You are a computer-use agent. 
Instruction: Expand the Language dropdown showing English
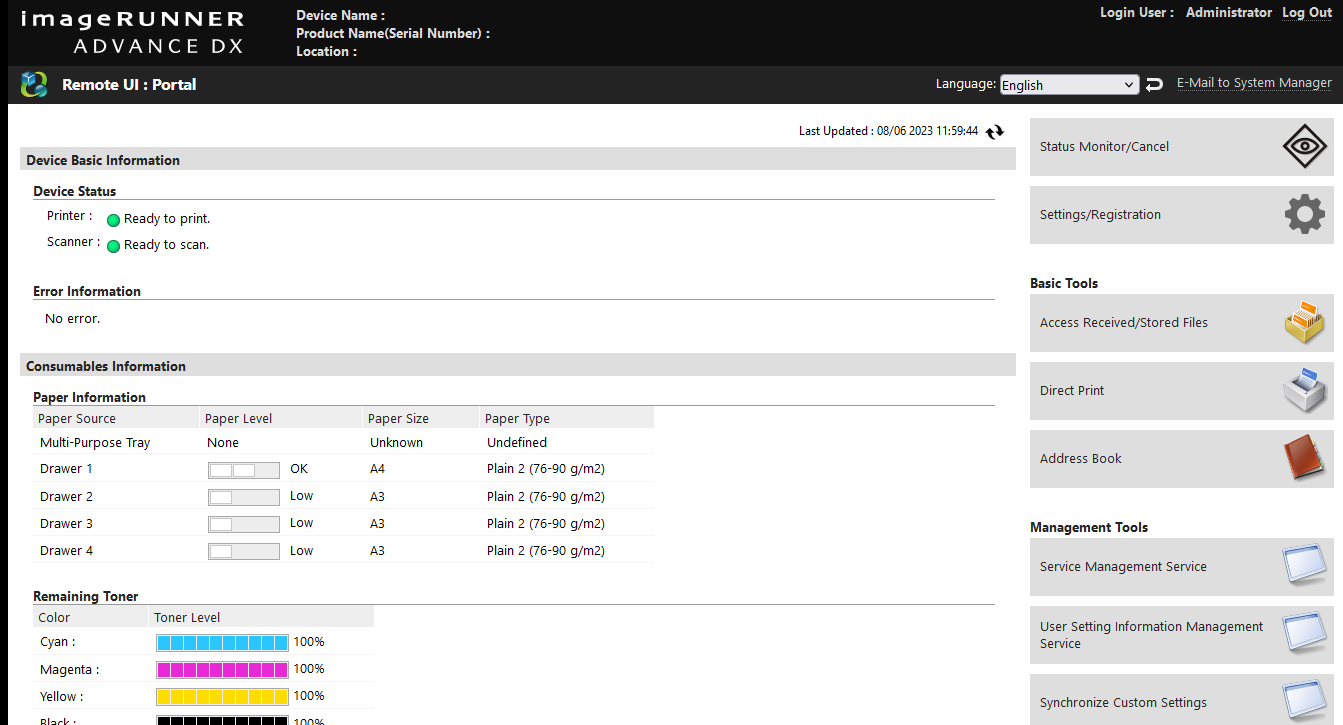coord(1069,85)
